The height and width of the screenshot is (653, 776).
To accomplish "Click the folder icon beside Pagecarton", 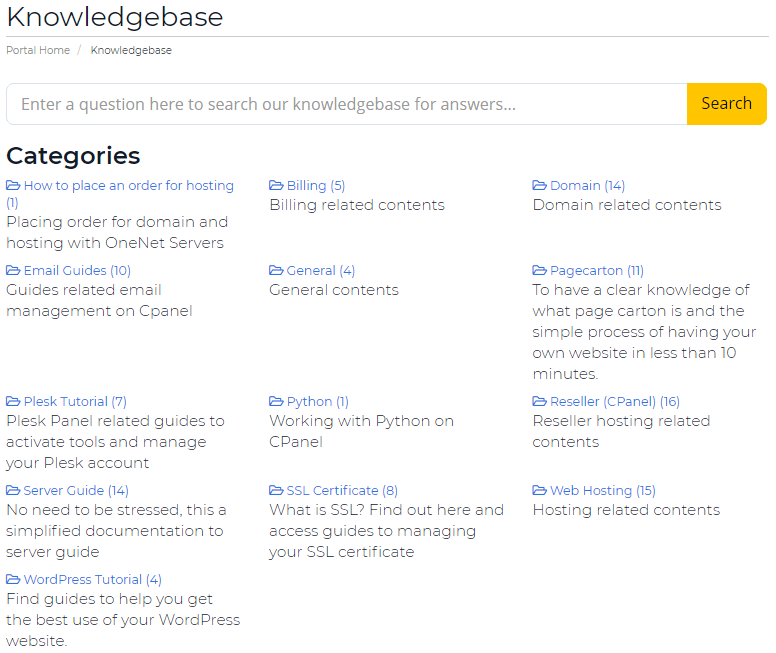I will (539, 270).
